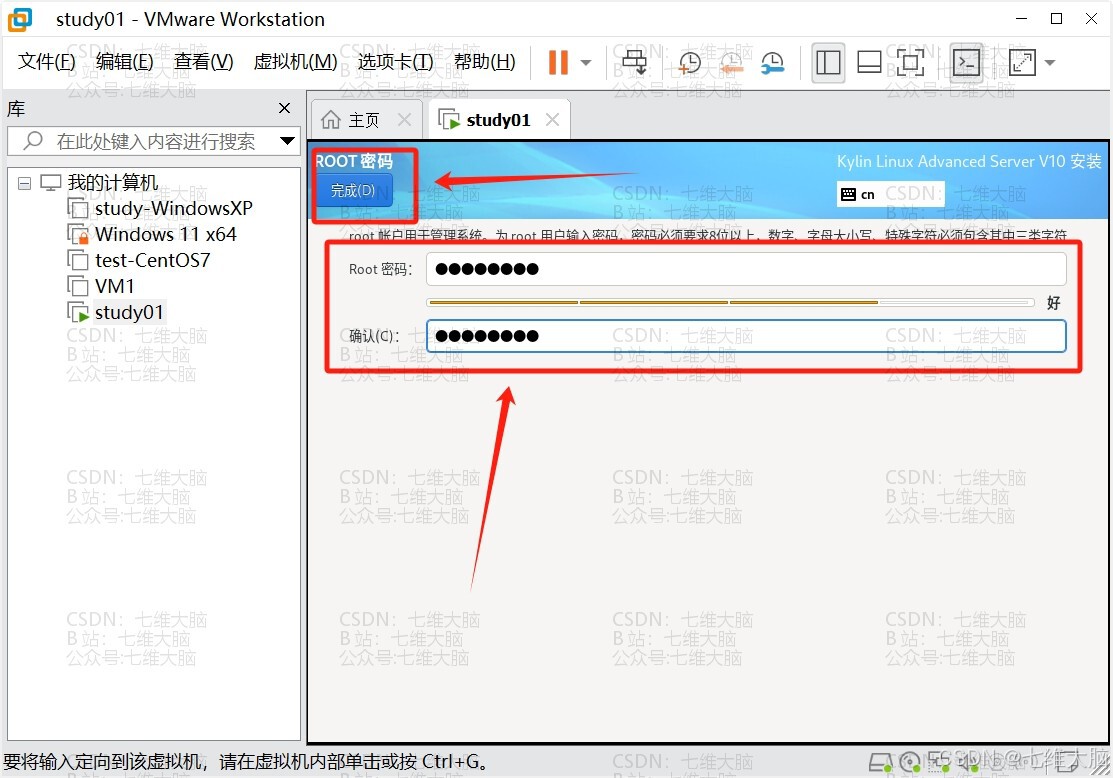Open the snapshot manager wrench icon

772,62
